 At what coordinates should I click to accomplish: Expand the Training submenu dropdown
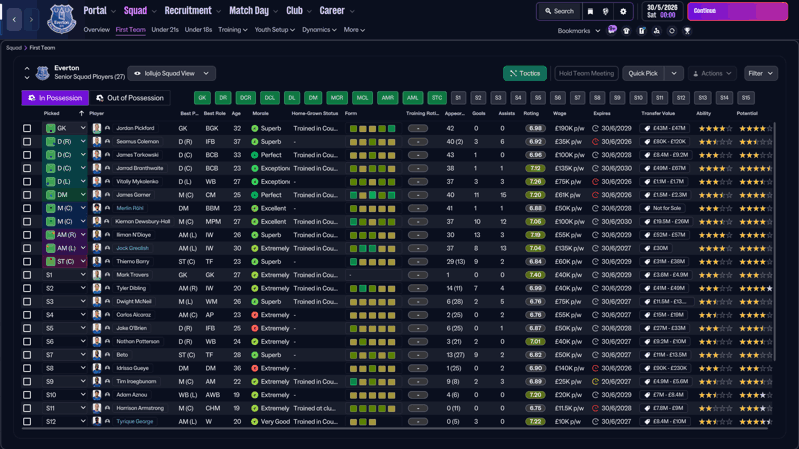pos(233,30)
